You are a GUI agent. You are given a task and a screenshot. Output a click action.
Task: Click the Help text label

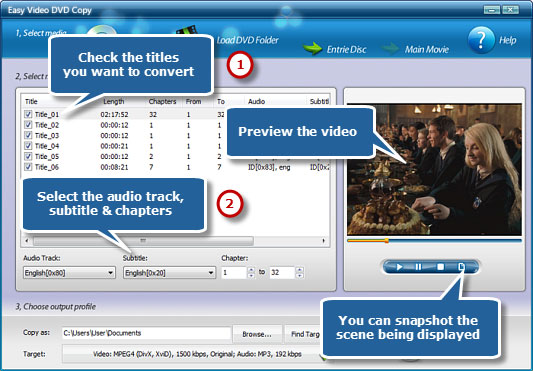(x=508, y=40)
